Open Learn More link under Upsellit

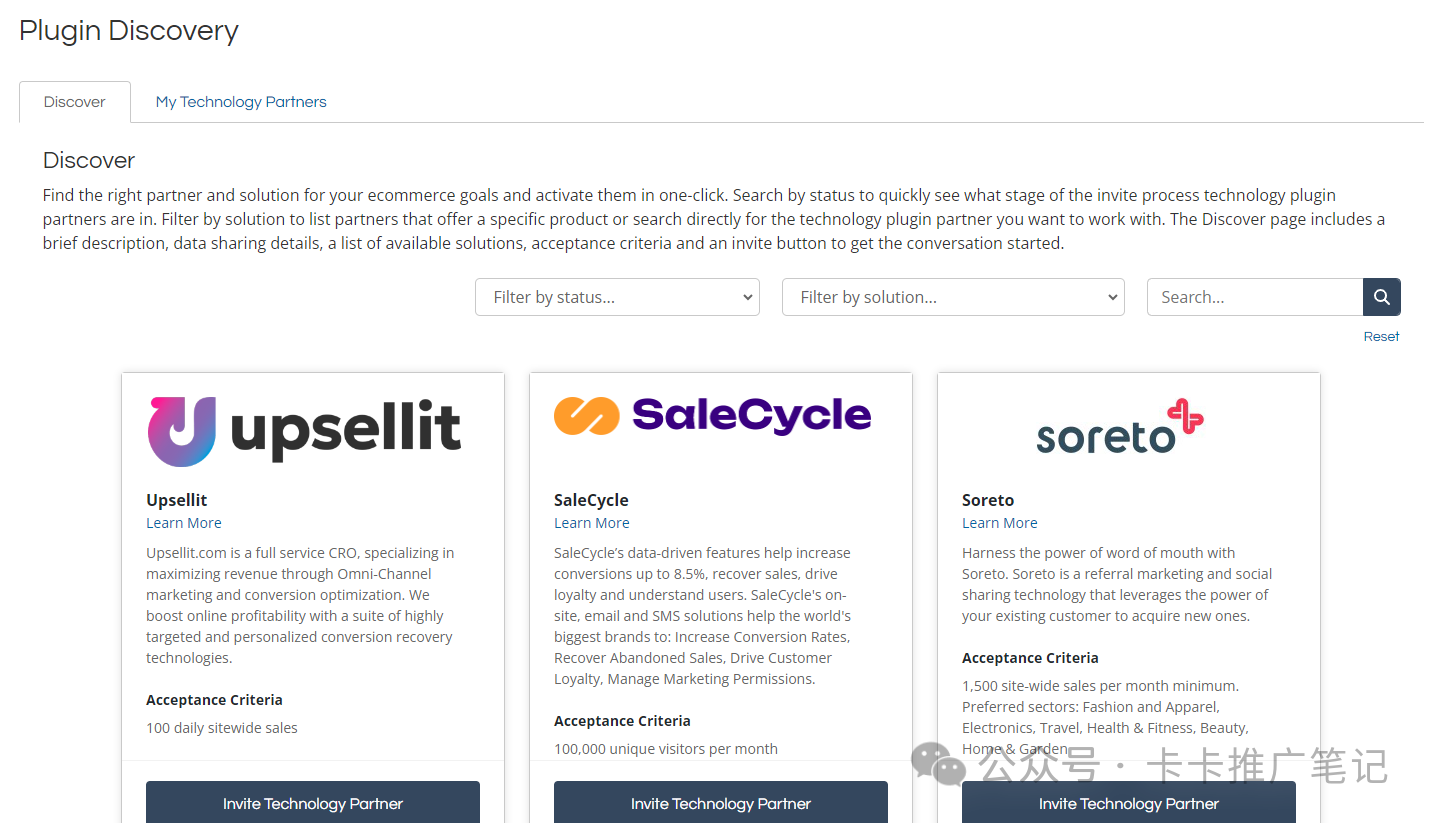pos(184,523)
